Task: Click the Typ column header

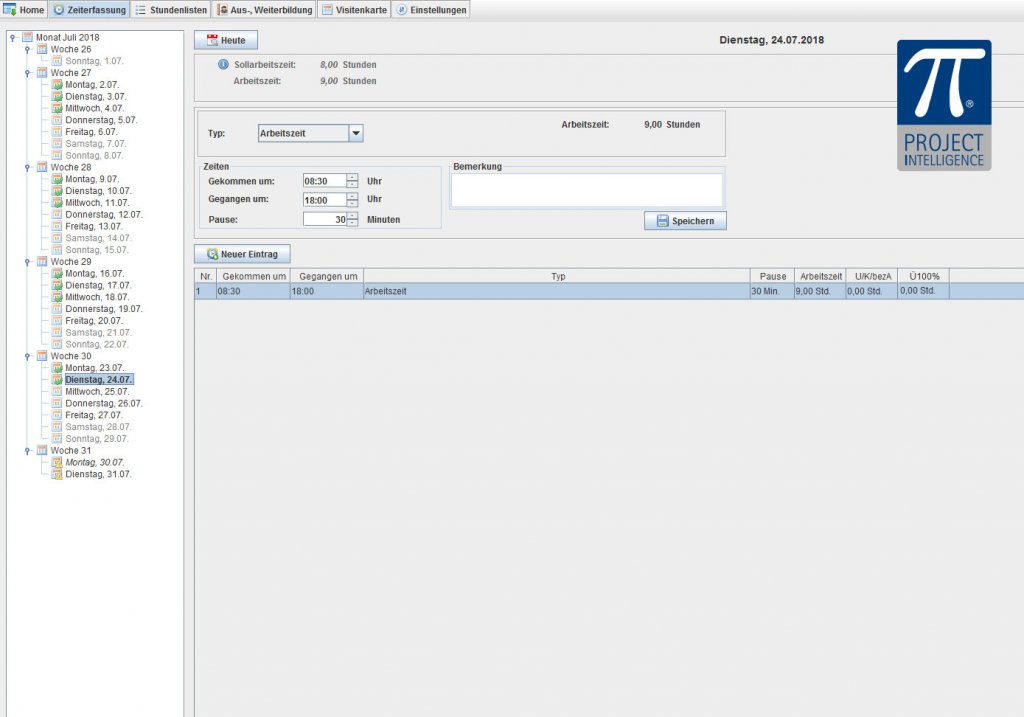Action: (557, 276)
